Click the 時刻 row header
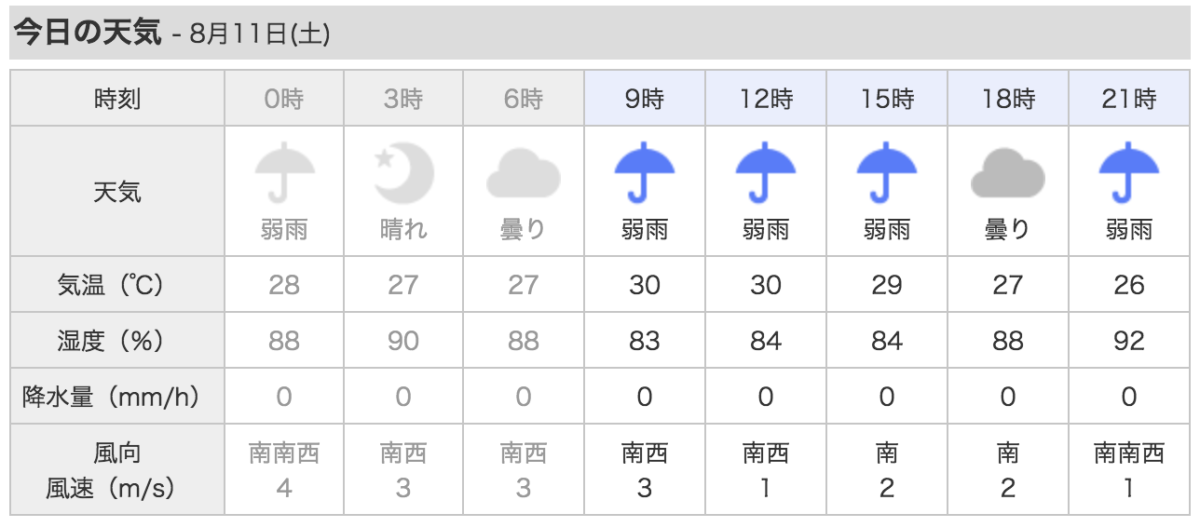 (x=117, y=98)
